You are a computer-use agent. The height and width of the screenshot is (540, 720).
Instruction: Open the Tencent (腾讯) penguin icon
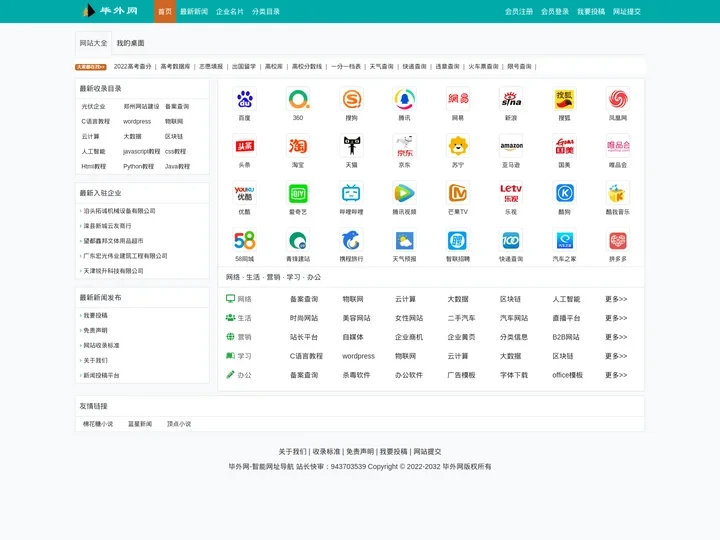coord(405,99)
